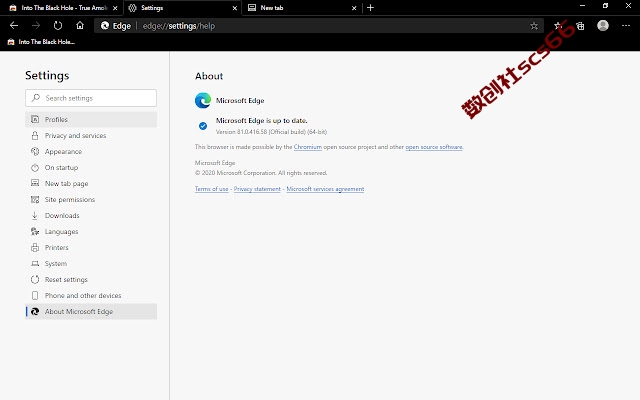Add this page to favorites star
This screenshot has height=400, width=640.
tap(534, 26)
